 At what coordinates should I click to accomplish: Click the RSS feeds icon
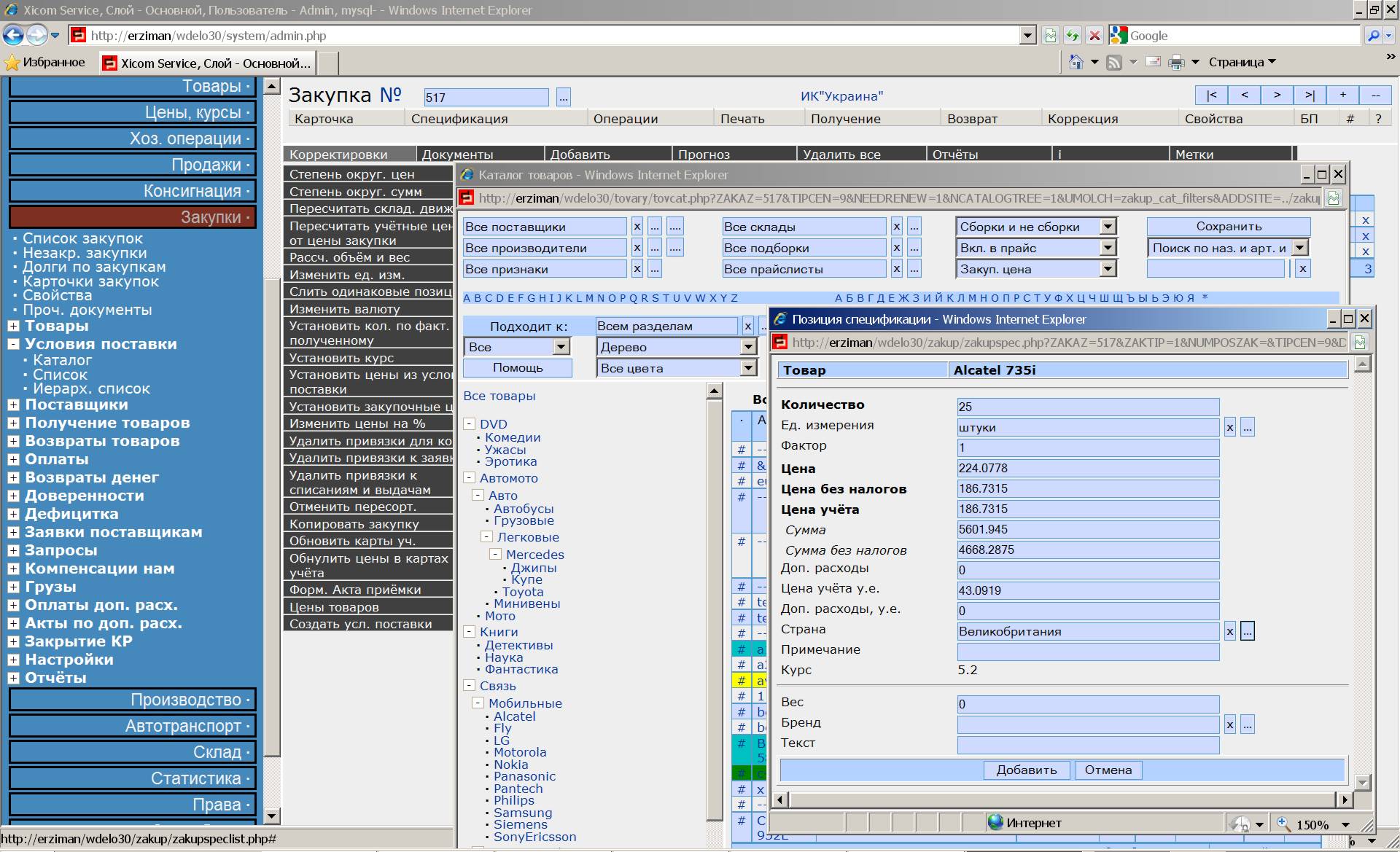[1113, 63]
